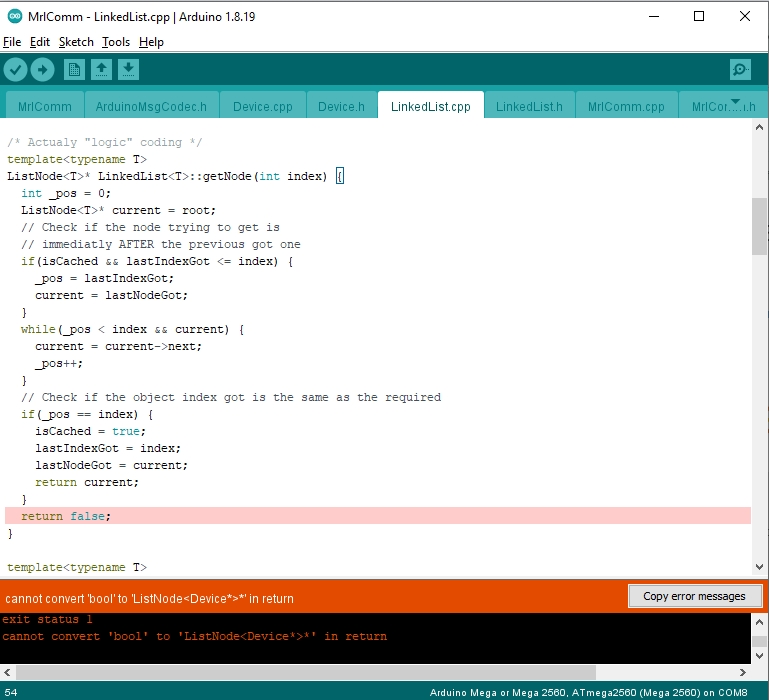The height and width of the screenshot is (700, 769).
Task: Switch to the MrlComm tab
Action: click(x=45, y=106)
